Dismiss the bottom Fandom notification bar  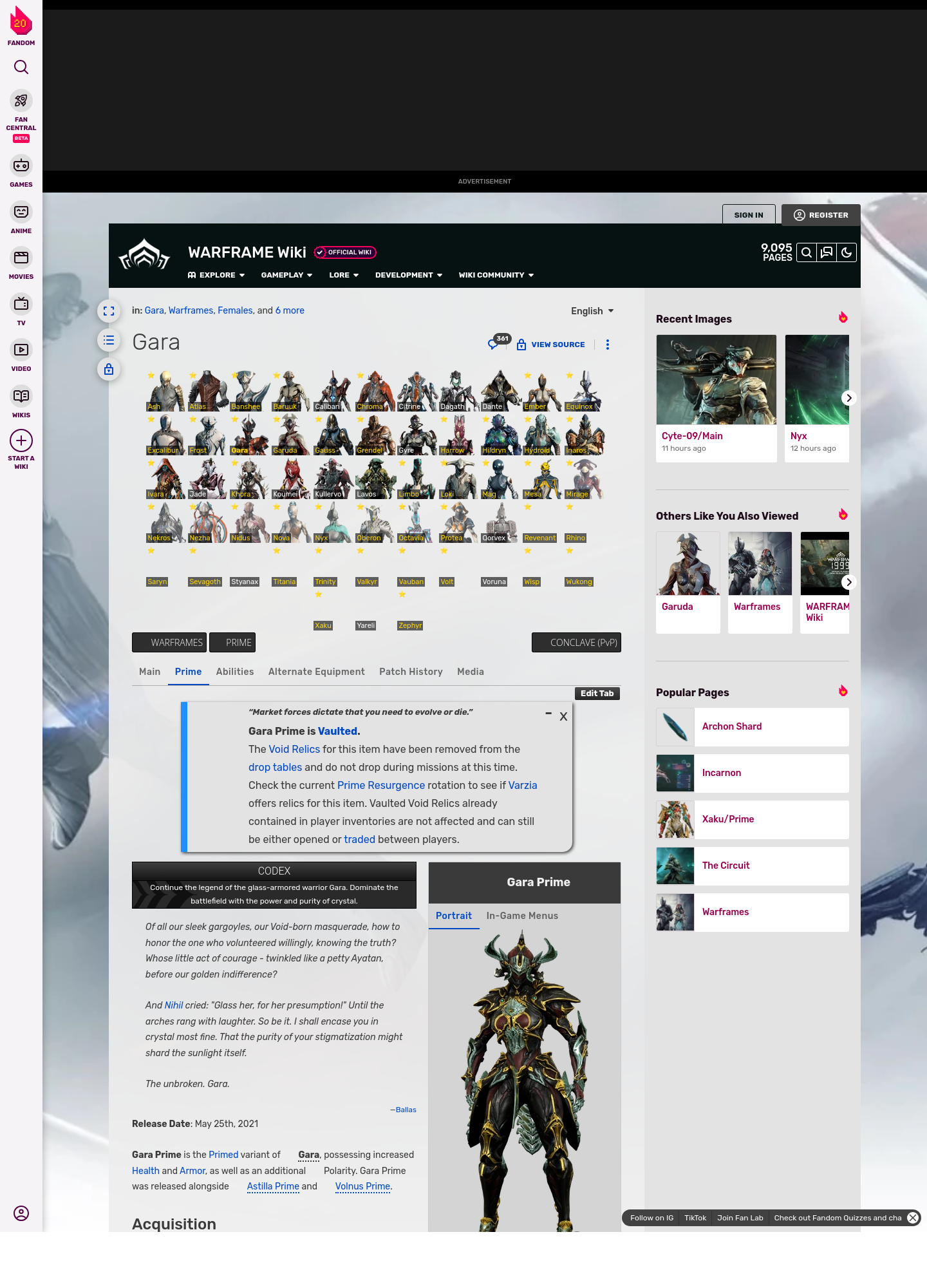[x=913, y=1218]
